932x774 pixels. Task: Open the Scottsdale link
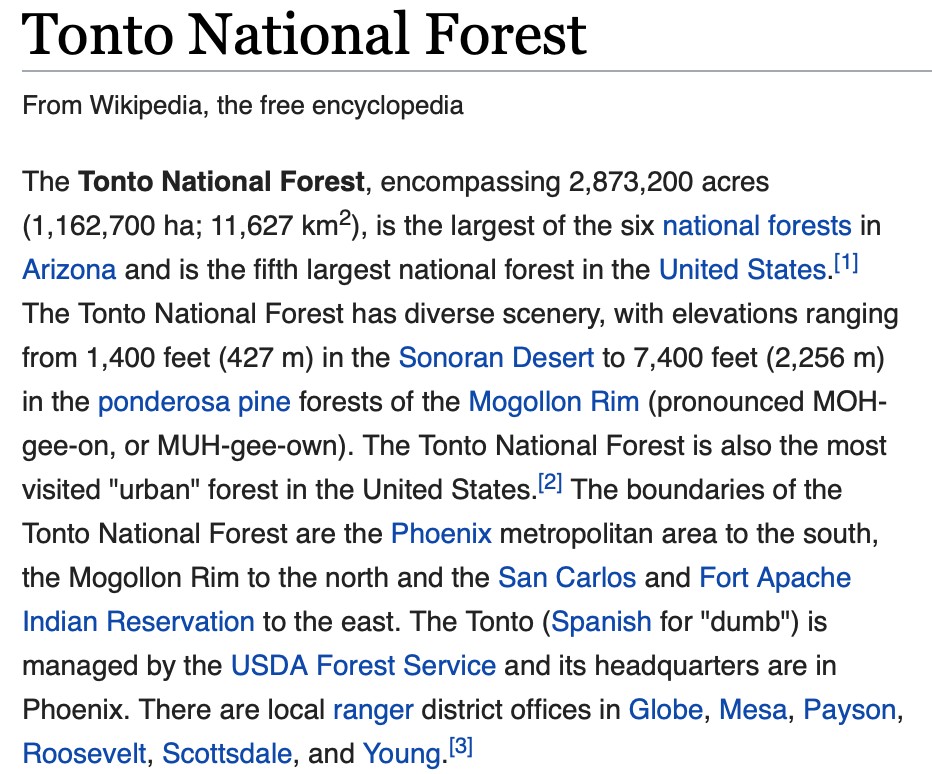[227, 753]
